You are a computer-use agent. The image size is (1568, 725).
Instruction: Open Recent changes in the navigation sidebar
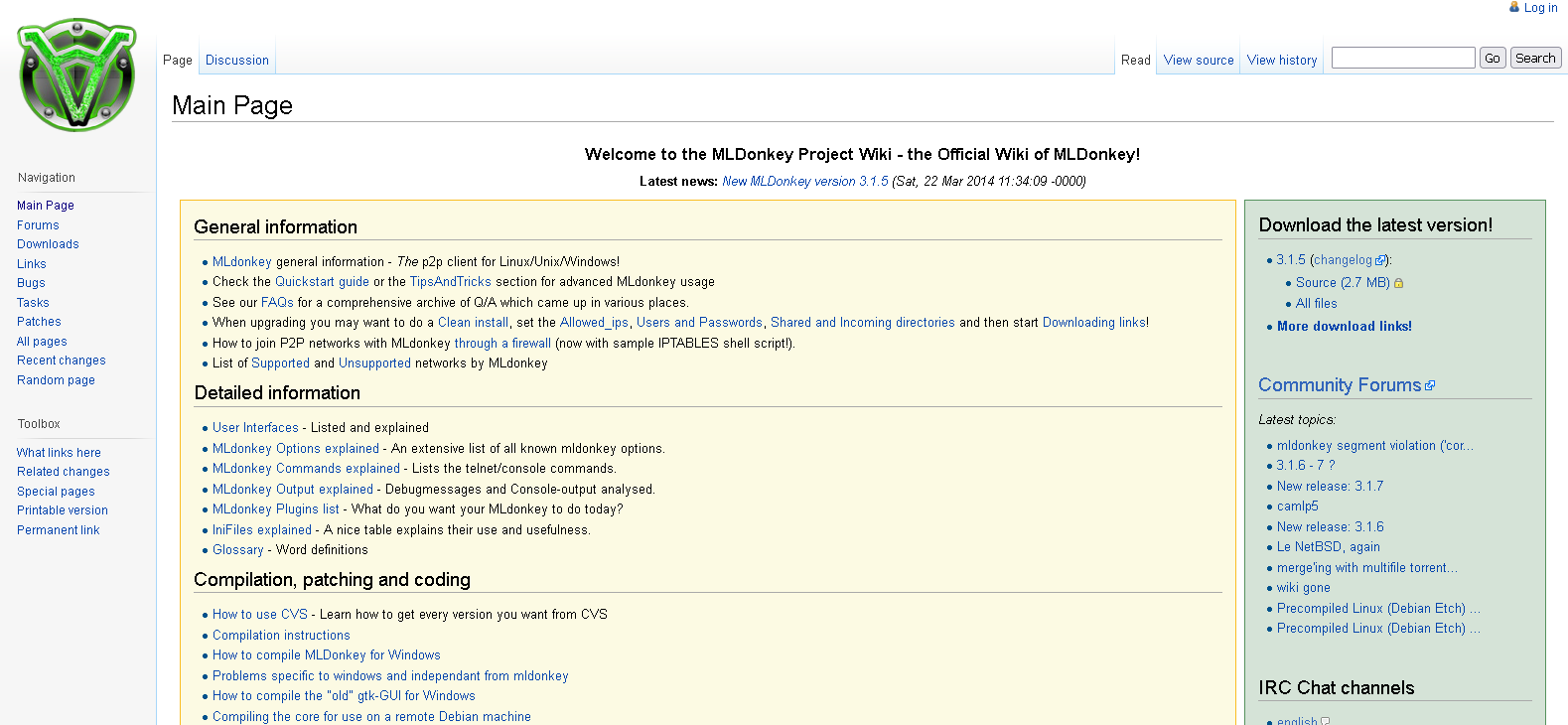tap(61, 361)
